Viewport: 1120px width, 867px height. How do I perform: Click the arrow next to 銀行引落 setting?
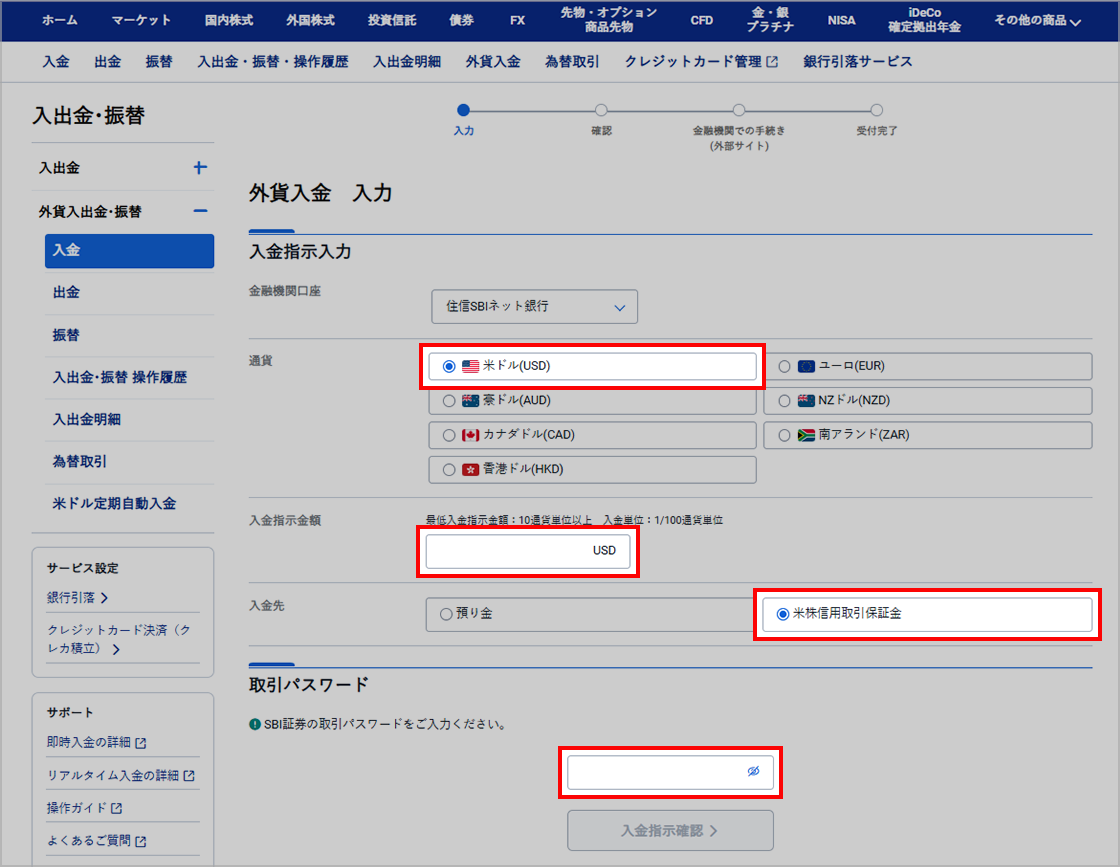coord(104,598)
